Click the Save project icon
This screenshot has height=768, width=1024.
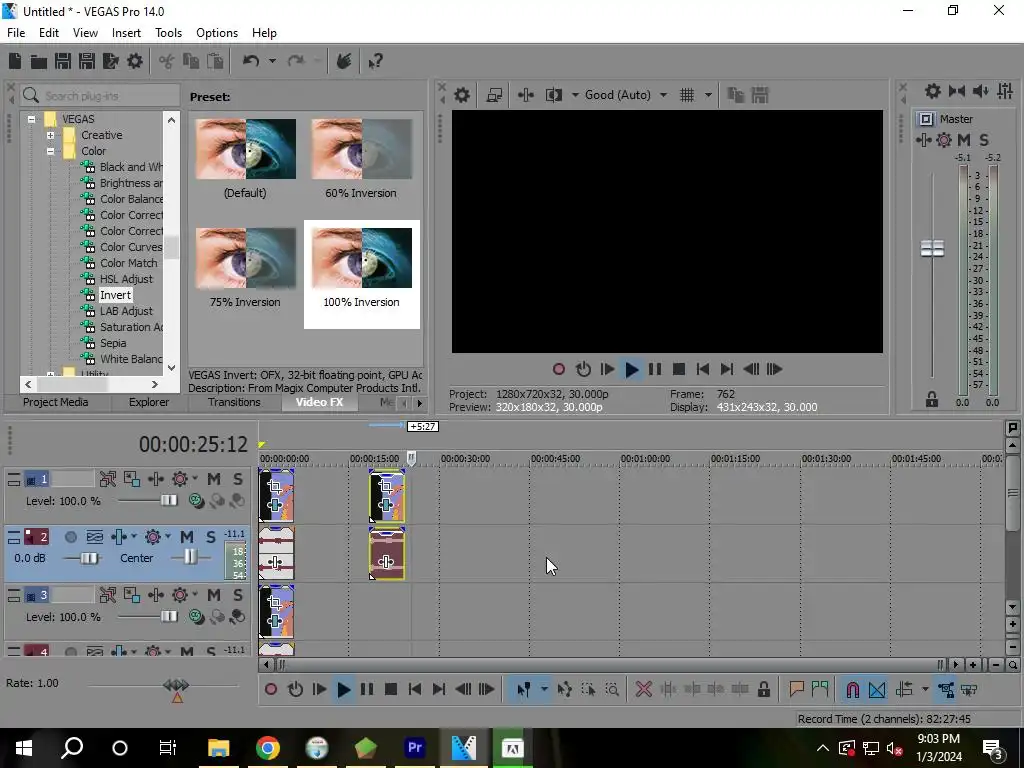point(63,61)
